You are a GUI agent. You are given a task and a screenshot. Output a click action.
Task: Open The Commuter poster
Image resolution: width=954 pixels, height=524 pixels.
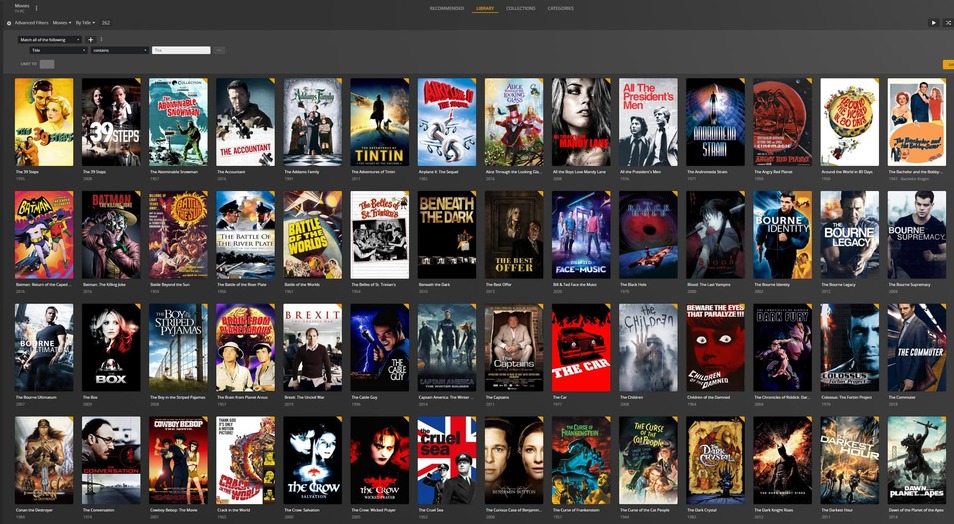(916, 348)
